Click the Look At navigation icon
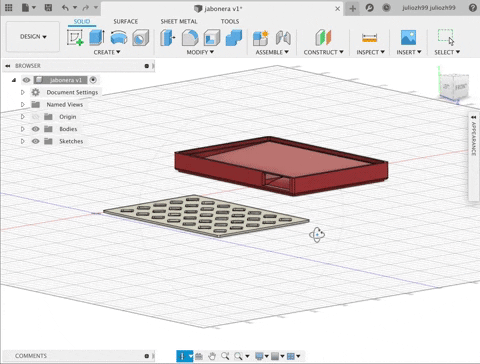Screen dimensions: 480x364 coord(199,356)
